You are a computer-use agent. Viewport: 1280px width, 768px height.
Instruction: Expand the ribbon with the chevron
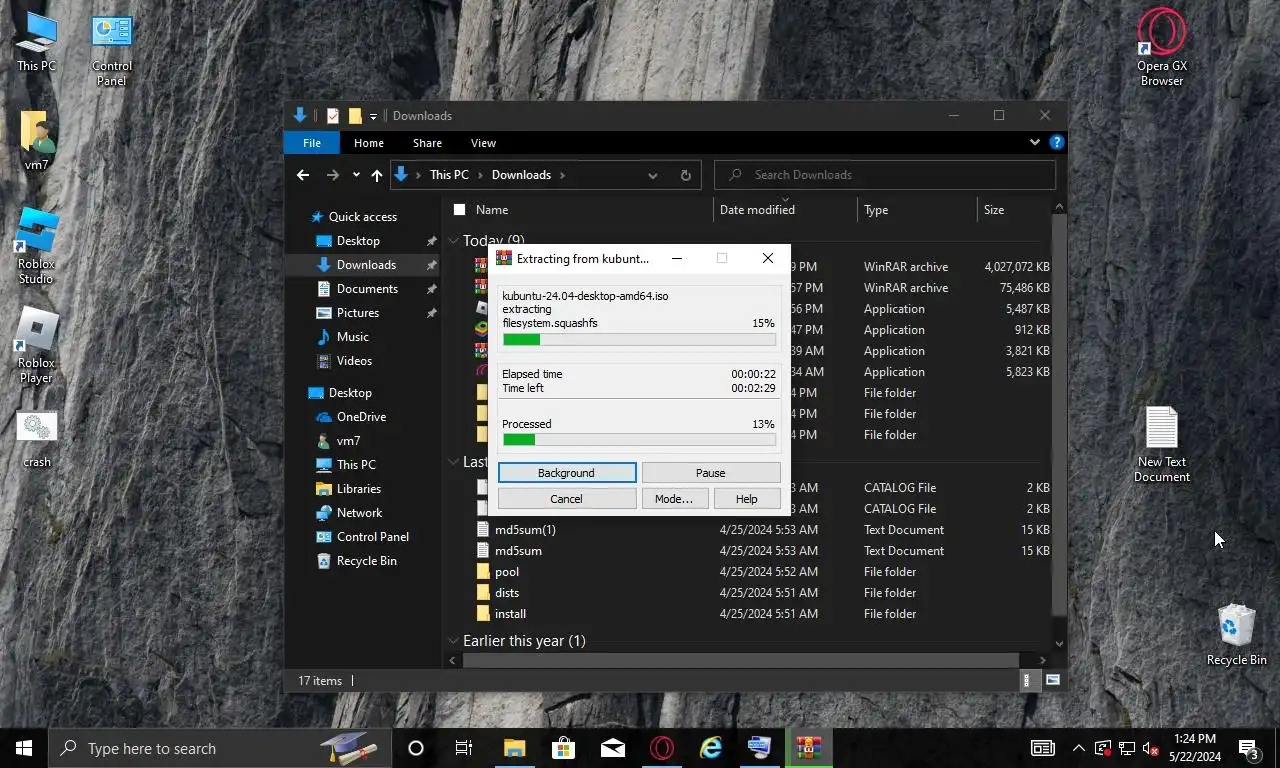1035,143
